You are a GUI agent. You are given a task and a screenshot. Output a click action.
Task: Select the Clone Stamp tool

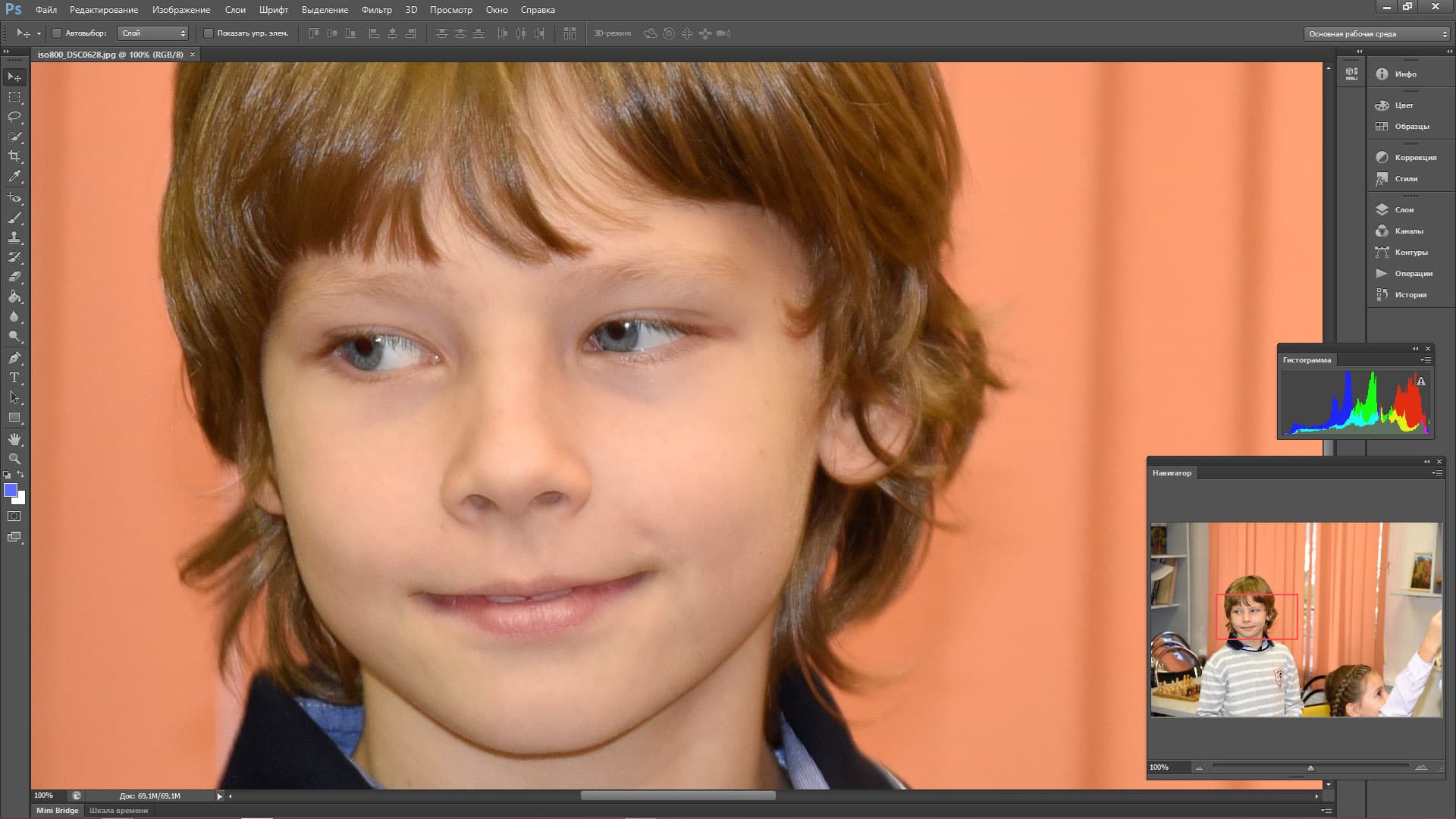14,237
